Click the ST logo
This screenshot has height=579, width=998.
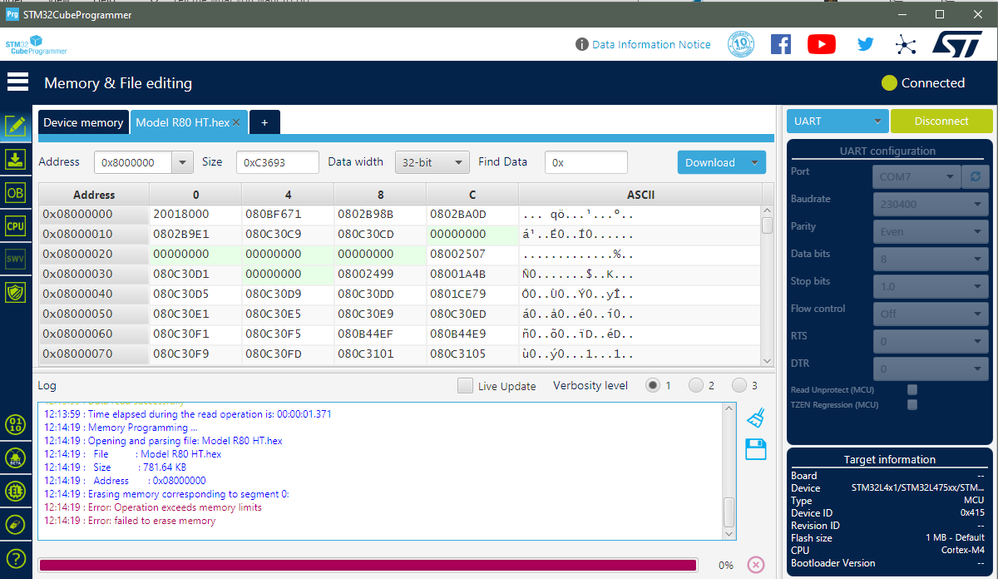click(957, 45)
